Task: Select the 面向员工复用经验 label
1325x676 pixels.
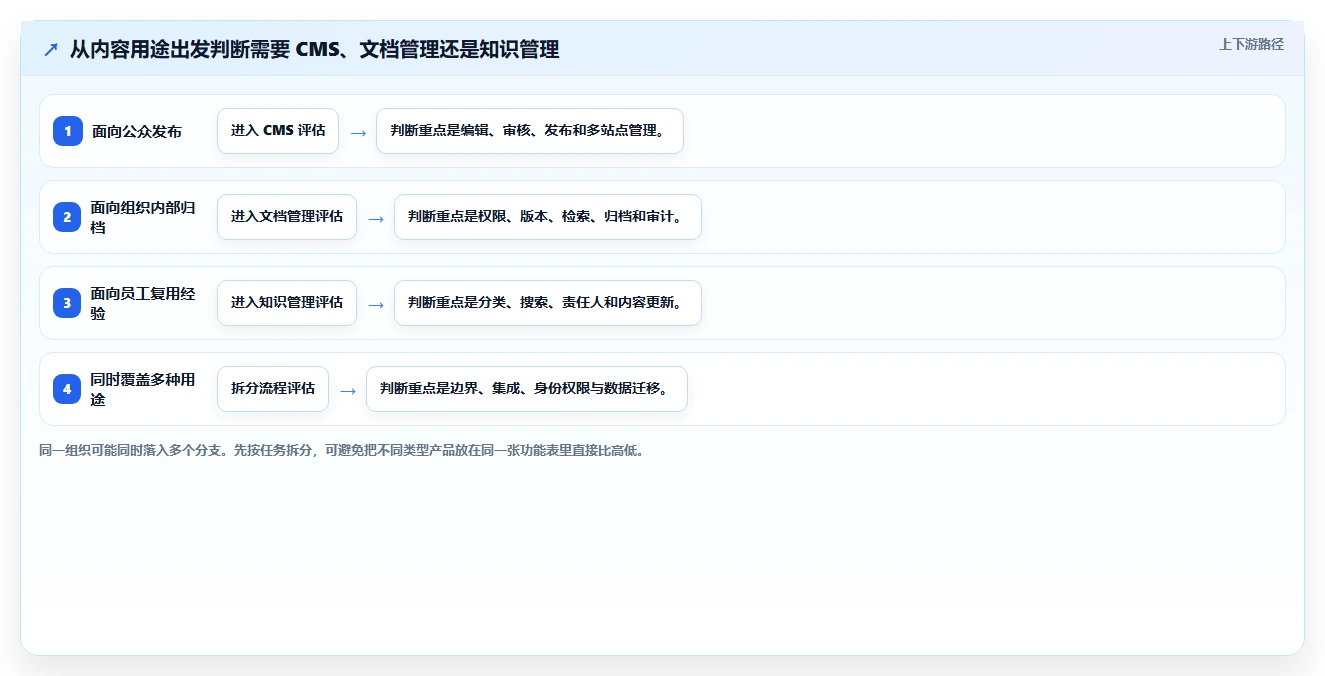Action: (143, 303)
